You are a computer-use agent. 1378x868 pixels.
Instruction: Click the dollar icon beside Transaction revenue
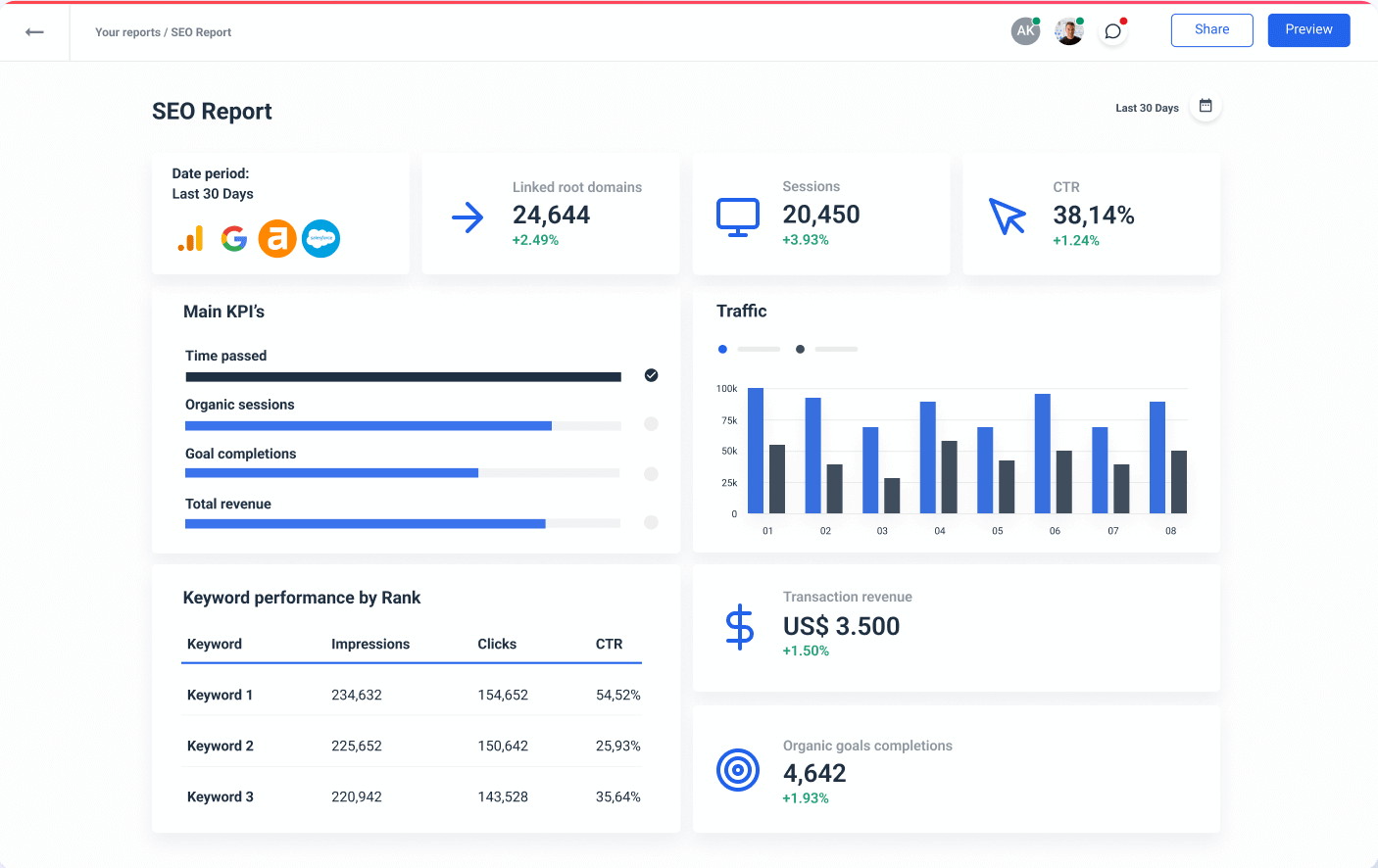coord(739,627)
